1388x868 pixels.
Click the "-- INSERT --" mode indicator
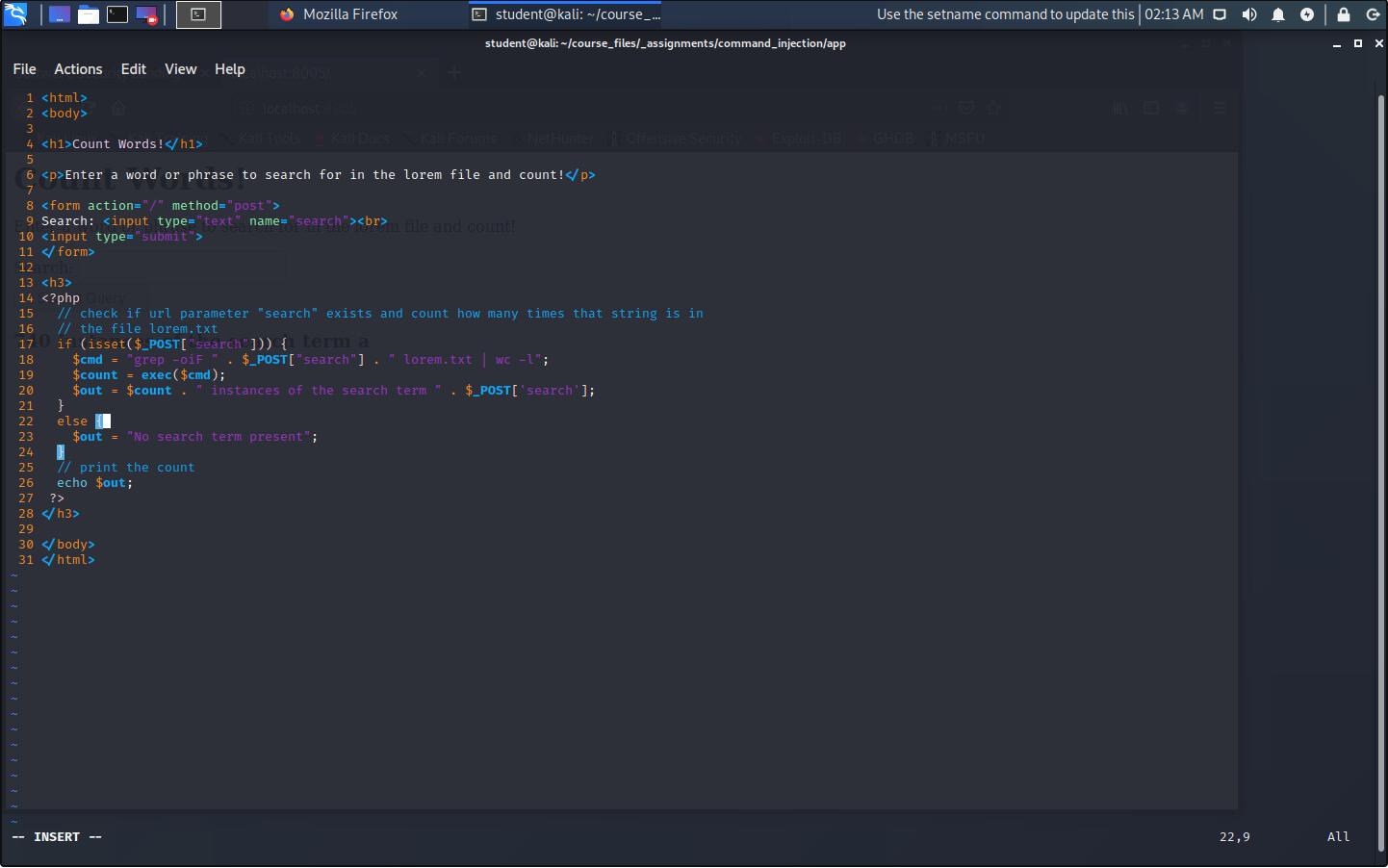pos(57,837)
